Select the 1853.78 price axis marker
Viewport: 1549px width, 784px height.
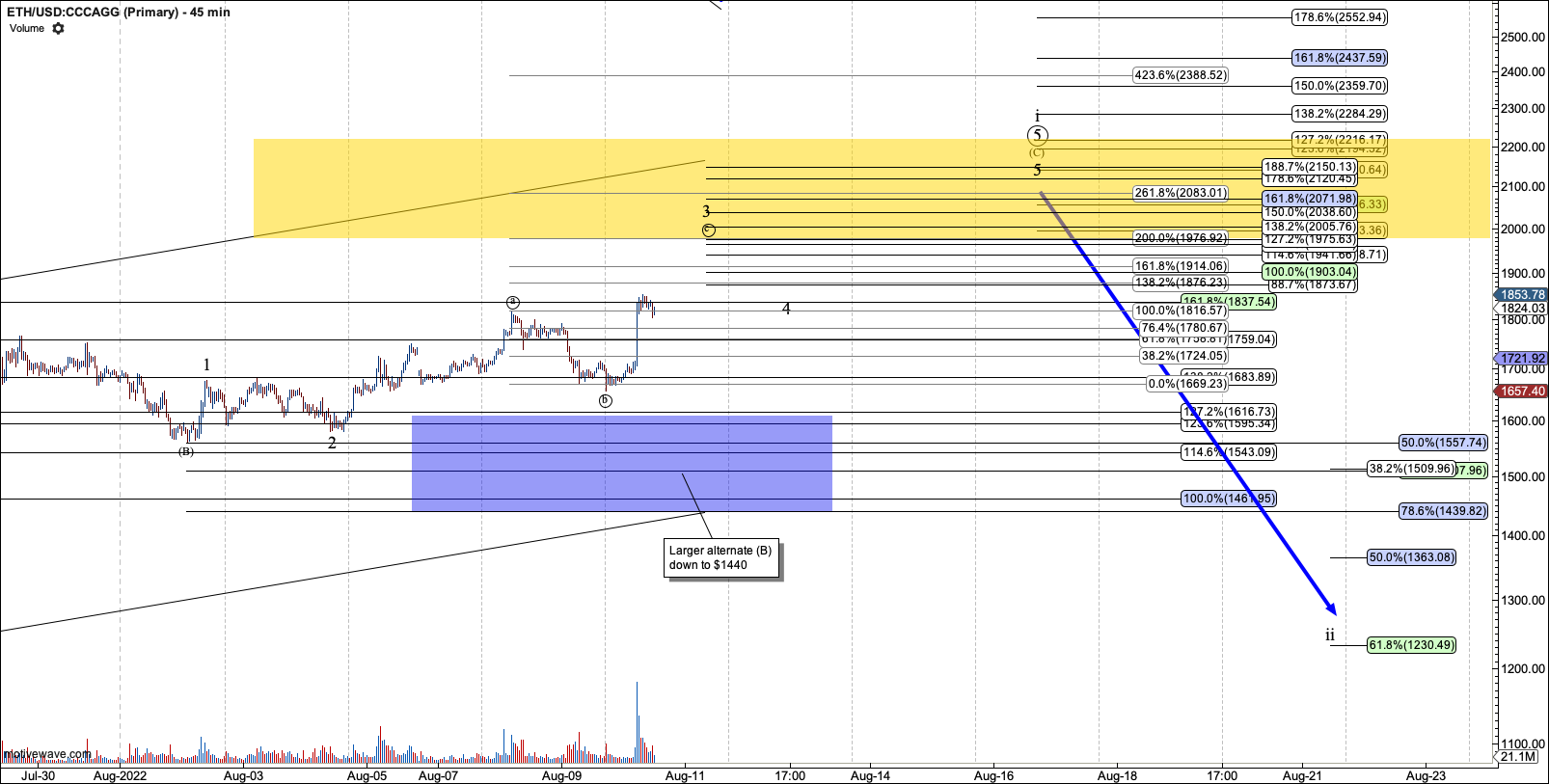[x=1522, y=295]
